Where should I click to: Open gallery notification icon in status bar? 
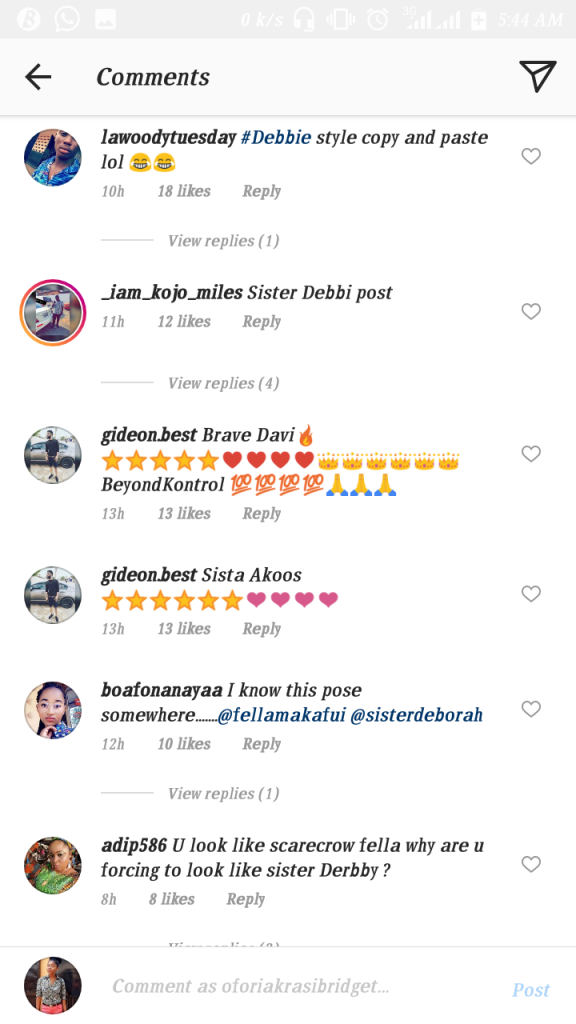pyautogui.click(x=105, y=20)
